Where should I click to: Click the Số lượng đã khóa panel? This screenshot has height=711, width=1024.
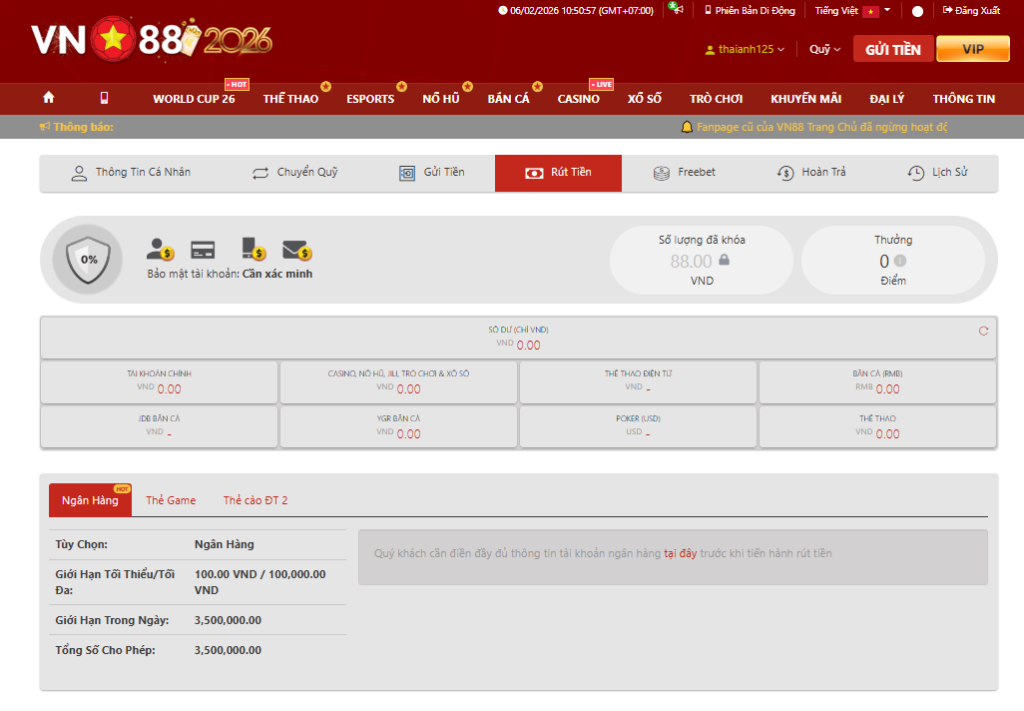tap(701, 260)
